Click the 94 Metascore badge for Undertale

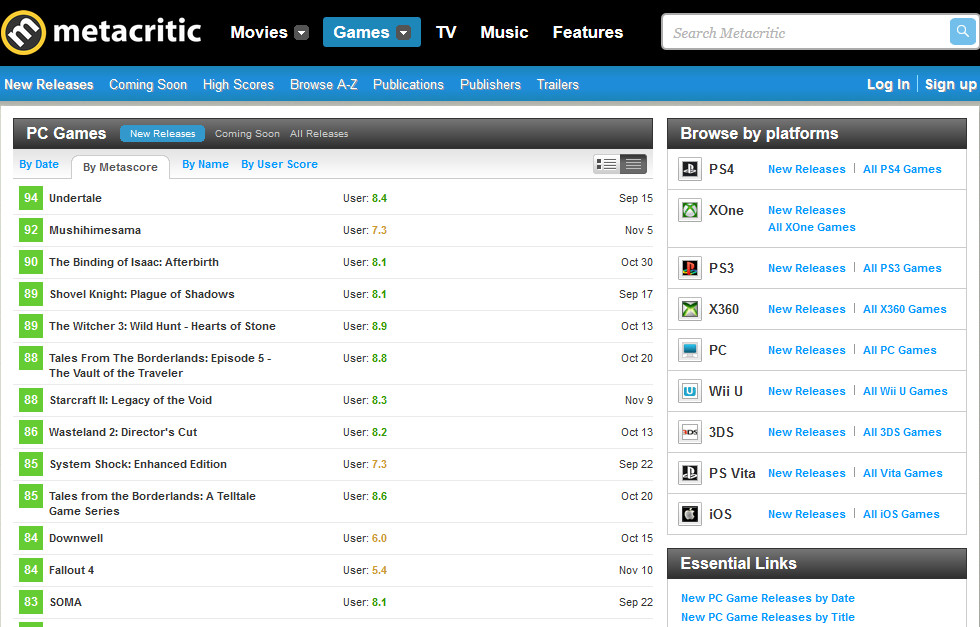click(31, 198)
